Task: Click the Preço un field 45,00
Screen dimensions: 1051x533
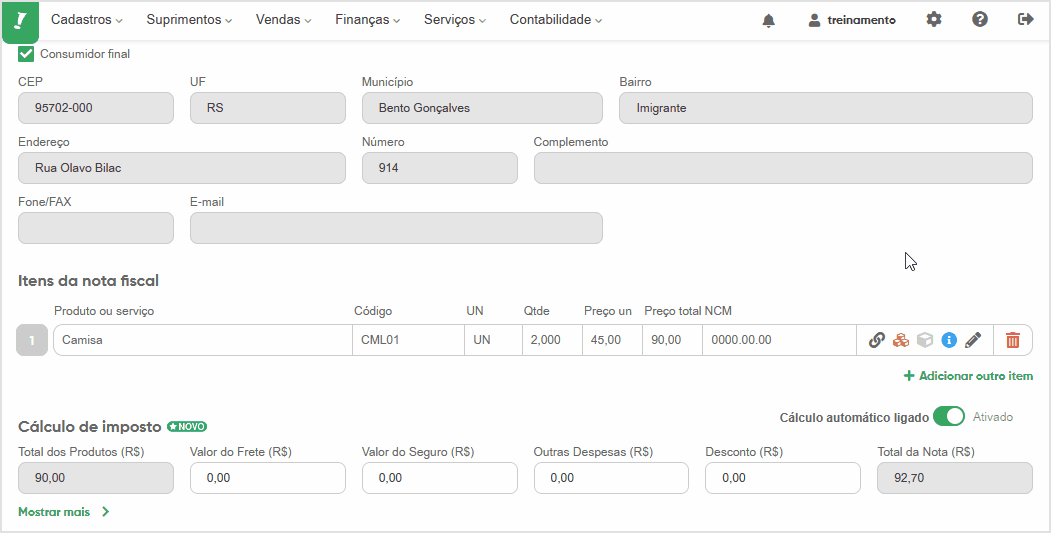Action: pyautogui.click(x=613, y=340)
